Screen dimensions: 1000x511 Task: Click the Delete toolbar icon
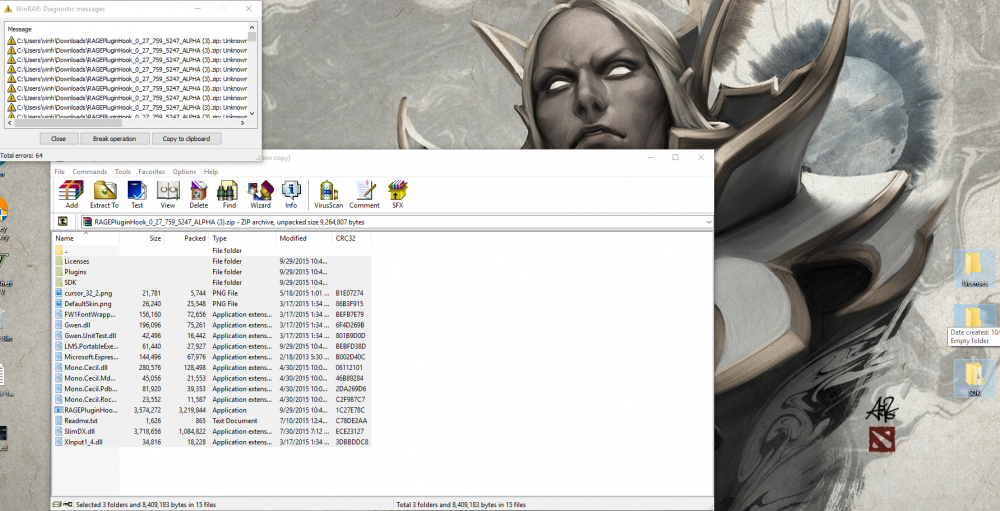[x=198, y=194]
